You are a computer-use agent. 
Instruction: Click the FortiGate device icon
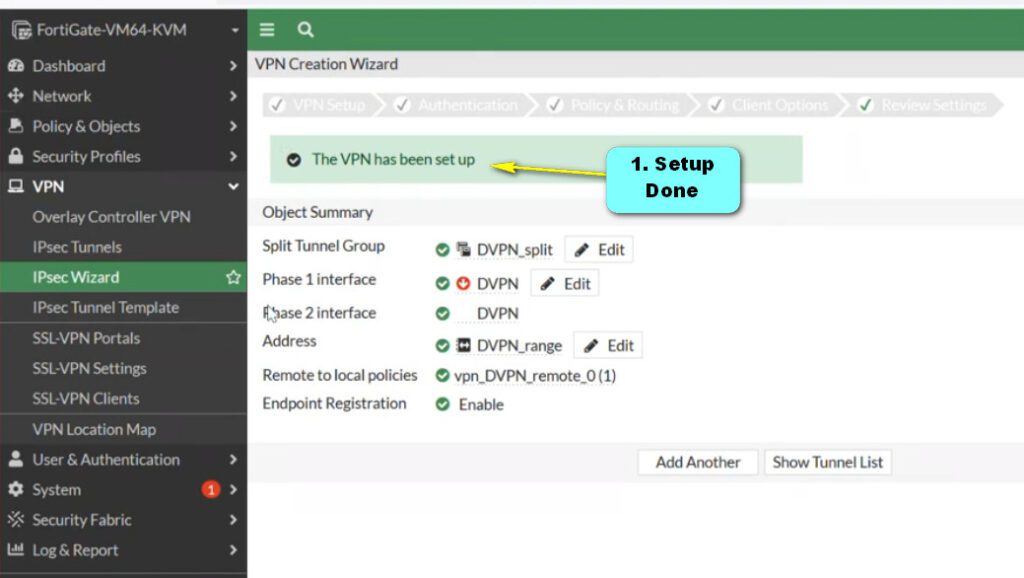coord(21,29)
